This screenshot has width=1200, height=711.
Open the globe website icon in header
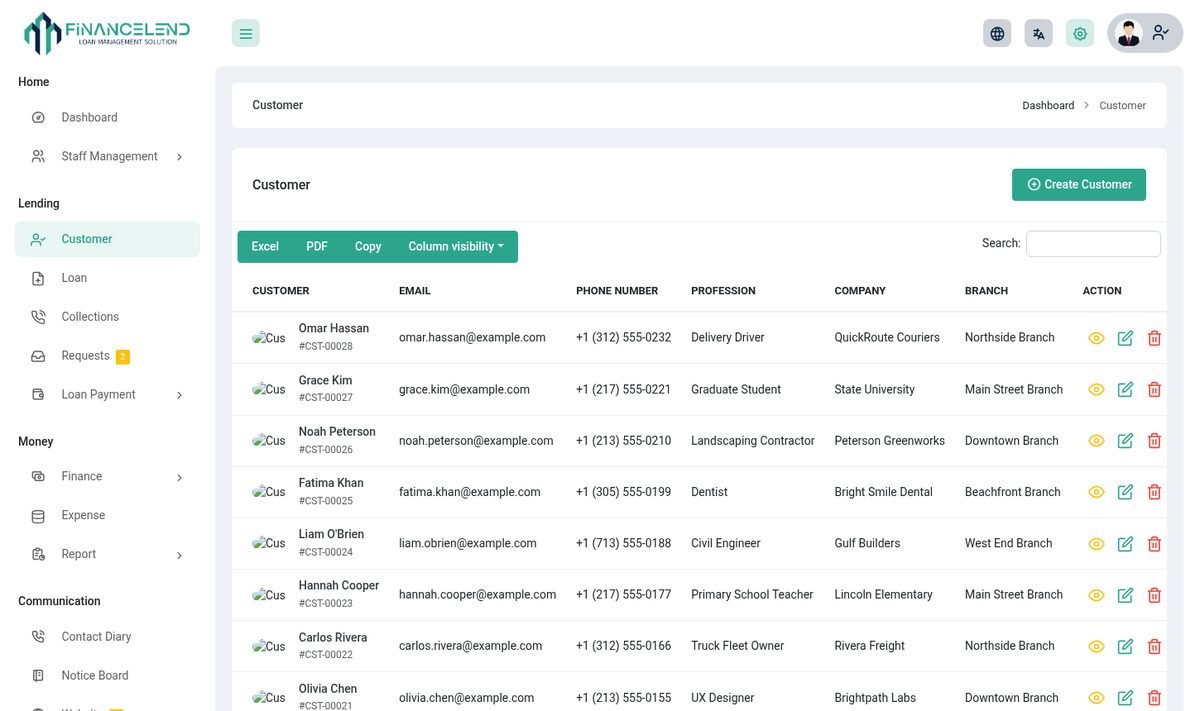click(x=997, y=33)
